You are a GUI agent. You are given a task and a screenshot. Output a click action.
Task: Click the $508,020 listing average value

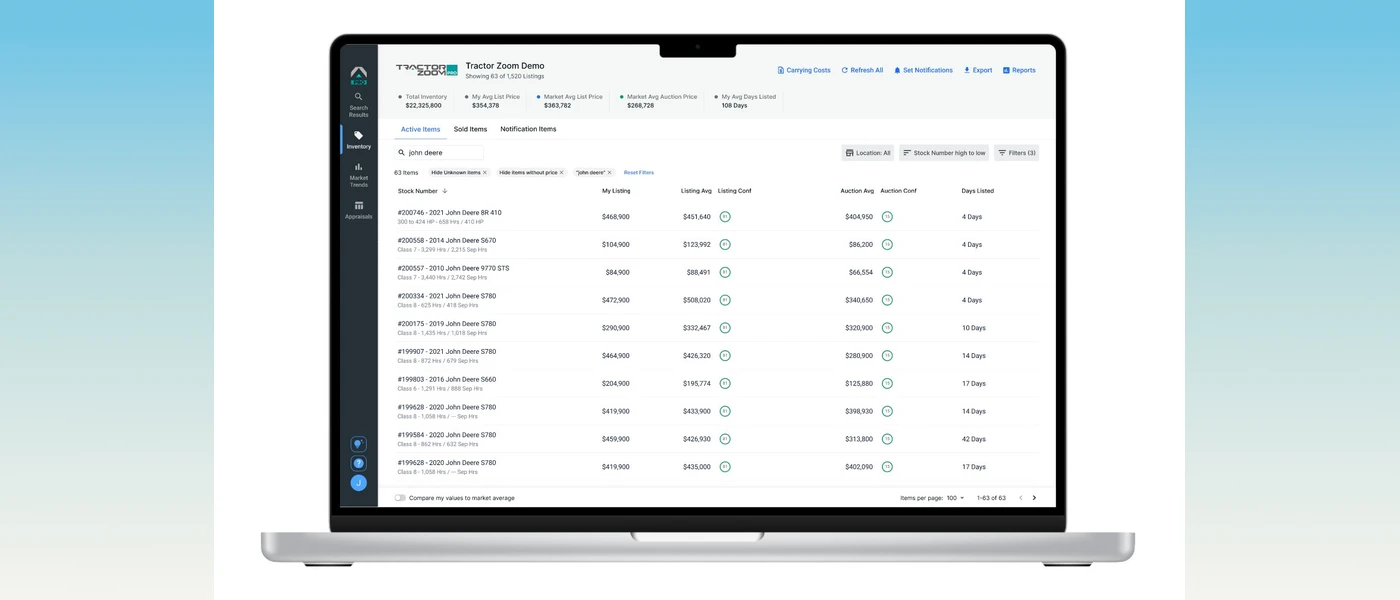coord(697,300)
